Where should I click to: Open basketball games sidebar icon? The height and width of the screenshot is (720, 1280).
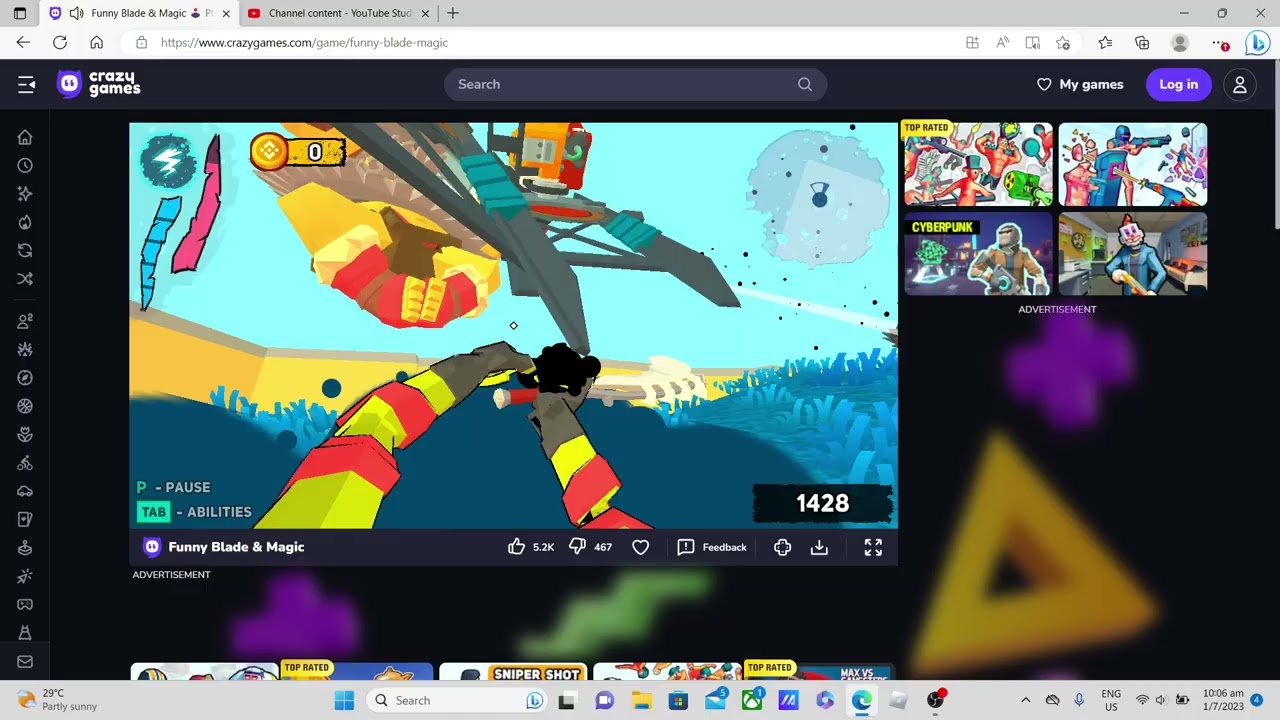tap(25, 406)
